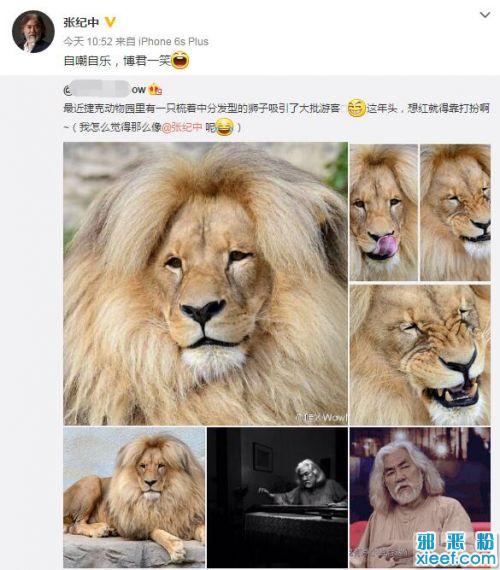The width and height of the screenshot is (500, 570).
Task: Click the laughing emoji after 博君一笑
Action: (x=180, y=60)
